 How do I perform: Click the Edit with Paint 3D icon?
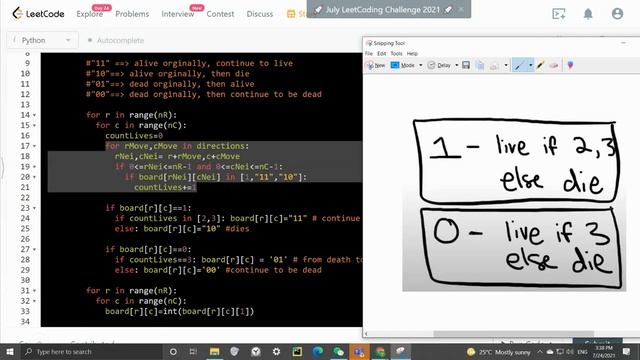[x=570, y=65]
